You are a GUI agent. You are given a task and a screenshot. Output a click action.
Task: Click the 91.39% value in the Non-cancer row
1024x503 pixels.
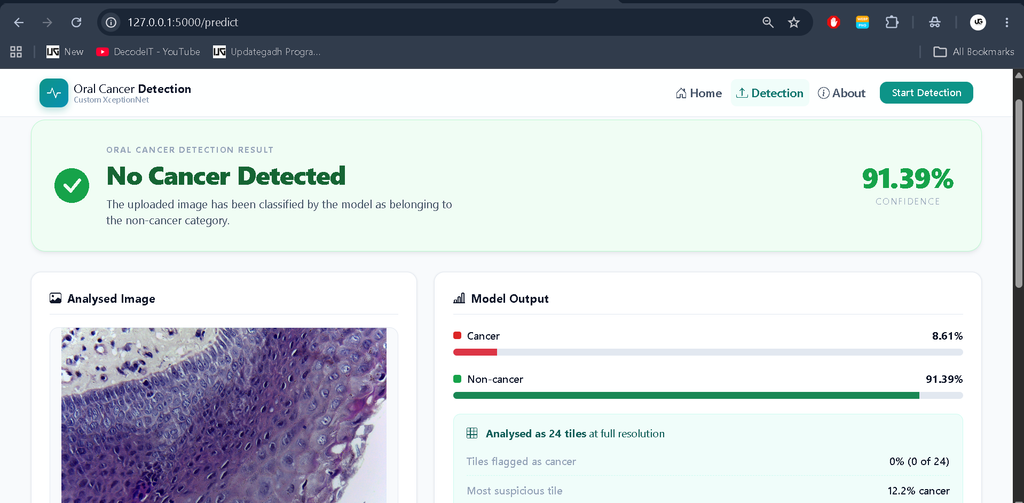pyautogui.click(x=944, y=379)
